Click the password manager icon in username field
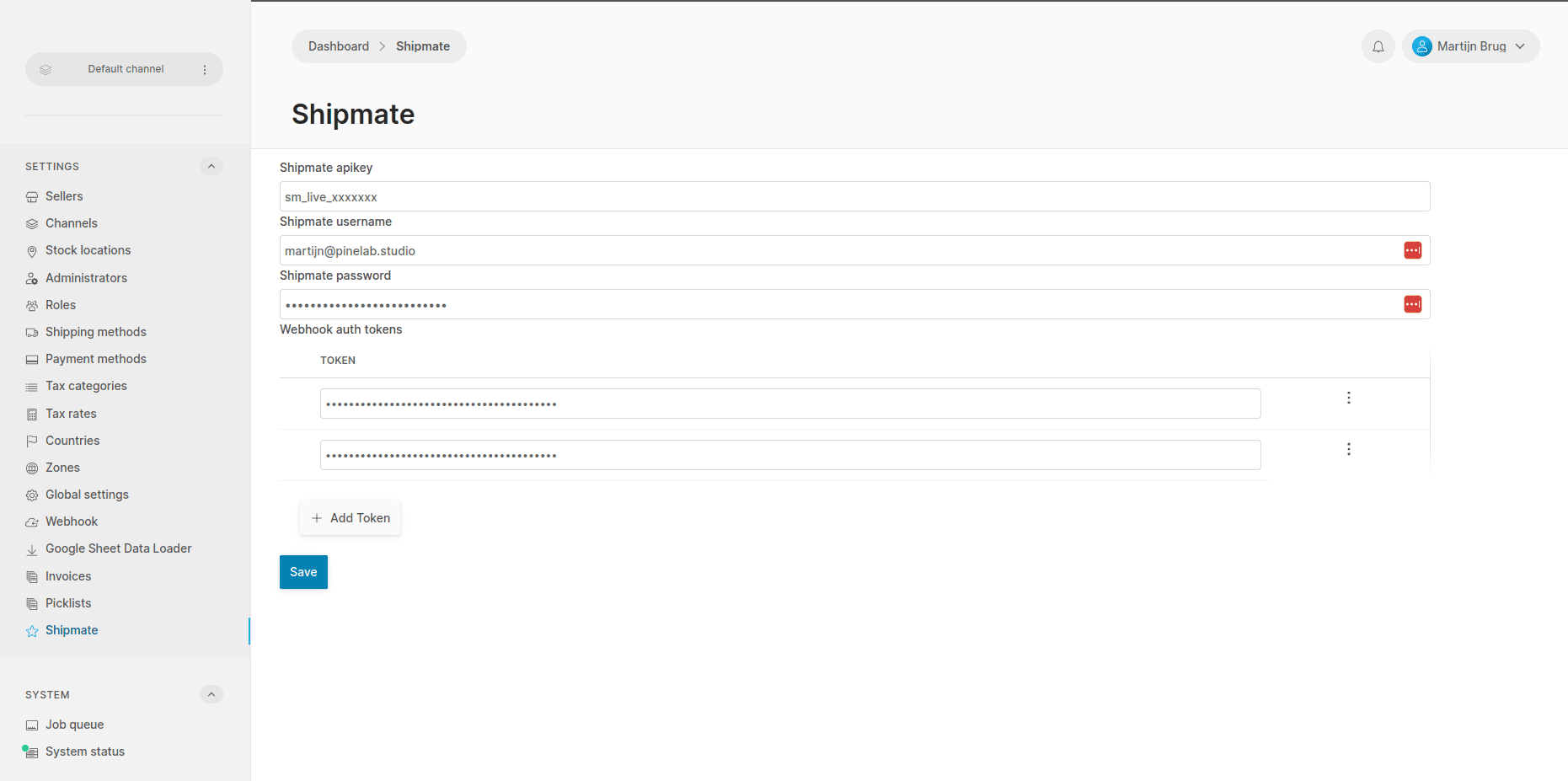1568x781 pixels. coord(1413,250)
